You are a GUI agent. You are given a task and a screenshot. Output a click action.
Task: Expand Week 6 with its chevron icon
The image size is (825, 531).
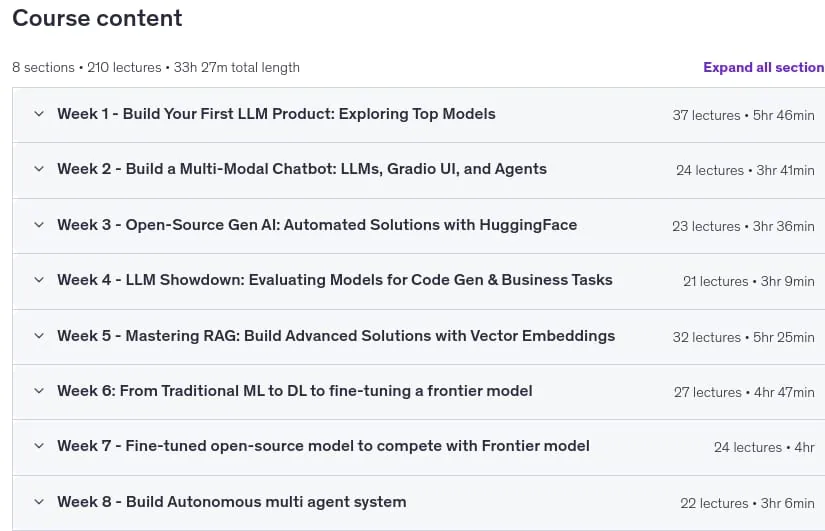tap(39, 390)
